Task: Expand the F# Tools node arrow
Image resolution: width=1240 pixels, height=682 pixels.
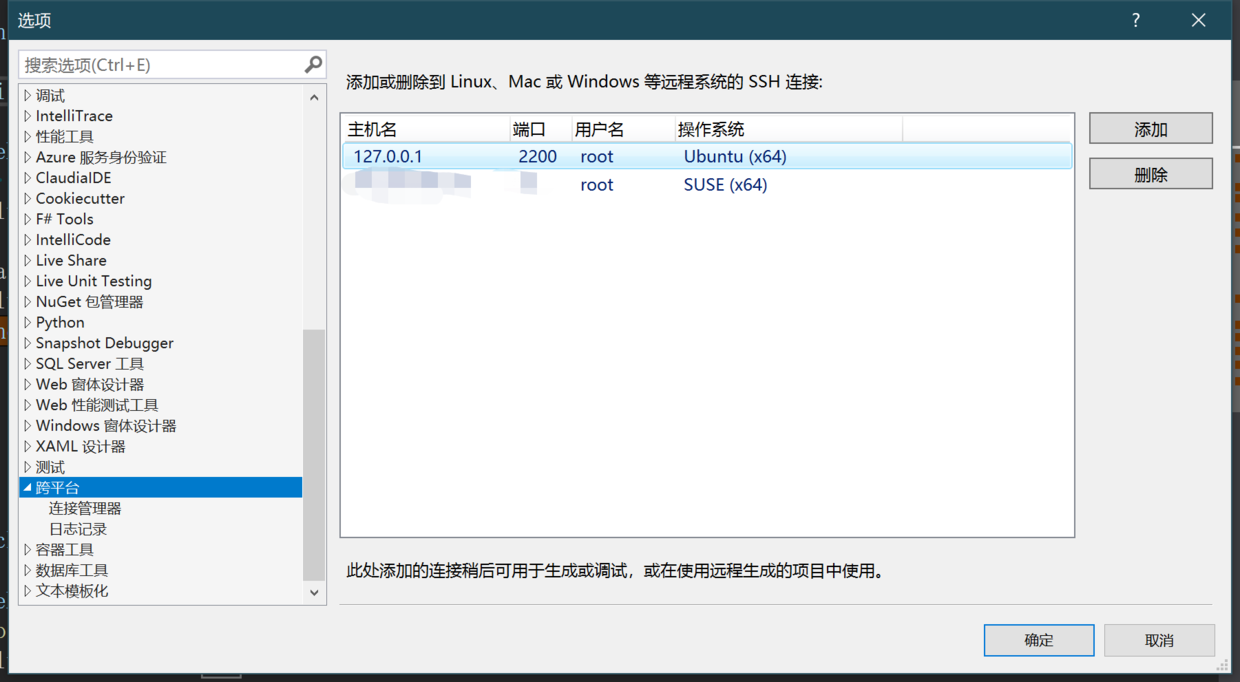Action: (28, 219)
